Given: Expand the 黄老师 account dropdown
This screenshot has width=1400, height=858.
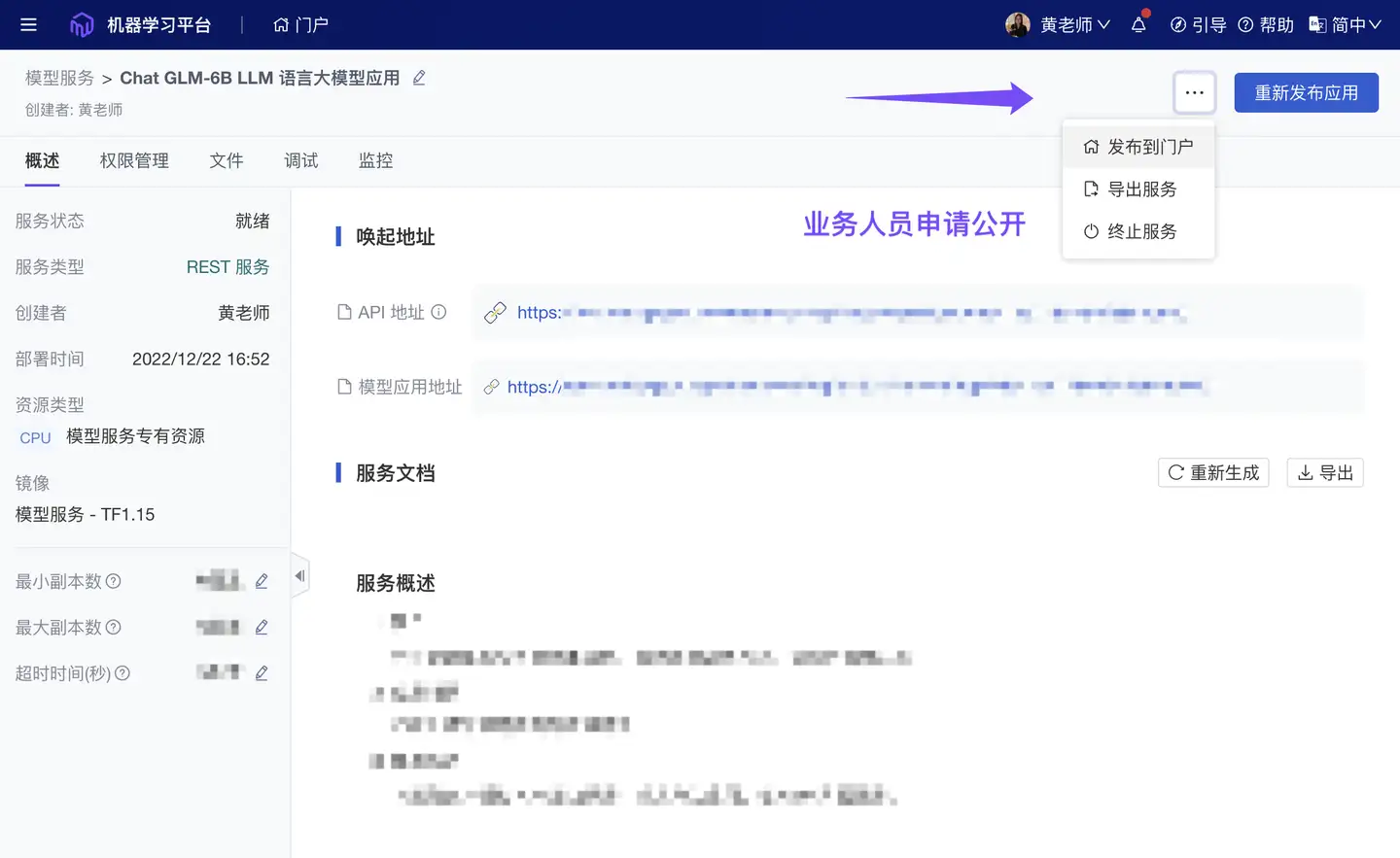Looking at the screenshot, I should pos(1075,24).
